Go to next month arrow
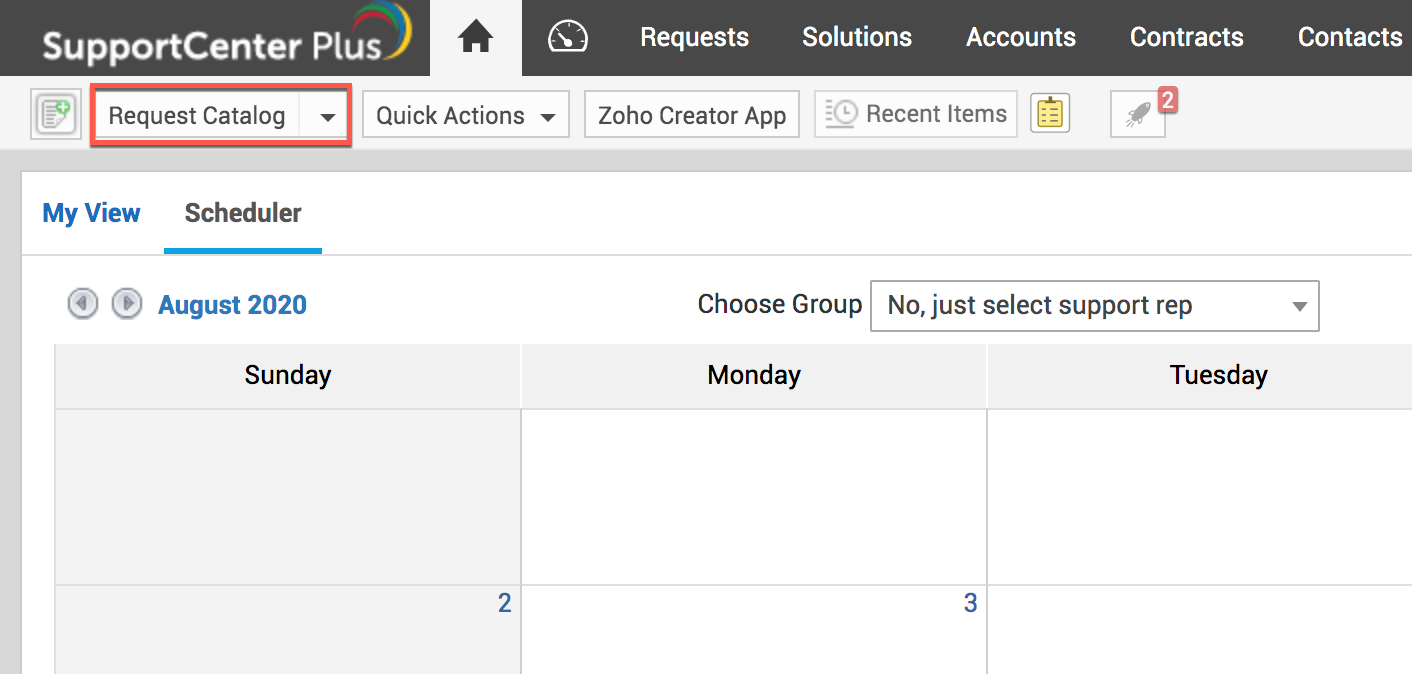Image resolution: width=1412 pixels, height=674 pixels. point(126,304)
